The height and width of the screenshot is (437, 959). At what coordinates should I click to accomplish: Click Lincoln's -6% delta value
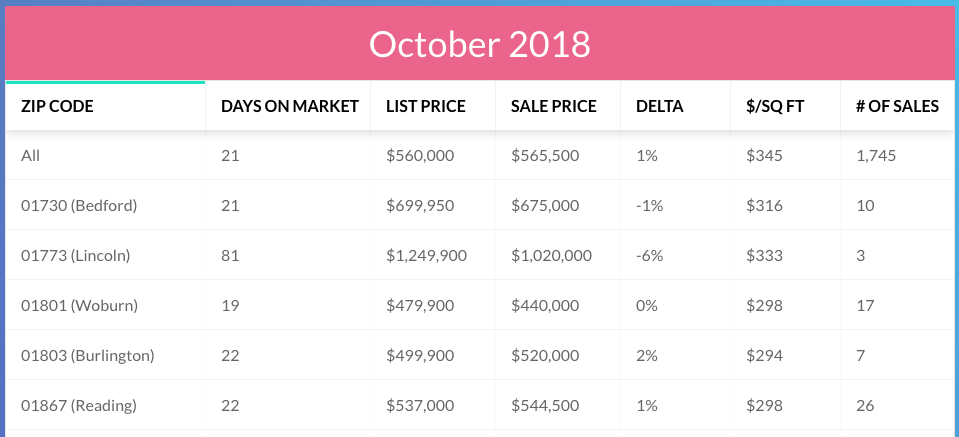click(x=650, y=255)
